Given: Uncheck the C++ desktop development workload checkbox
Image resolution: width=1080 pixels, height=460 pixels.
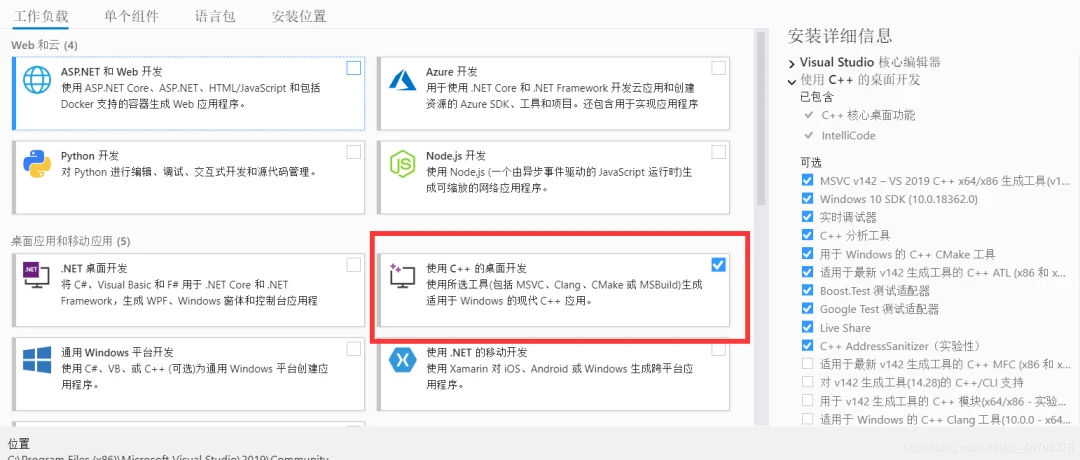Looking at the screenshot, I should tap(718, 264).
